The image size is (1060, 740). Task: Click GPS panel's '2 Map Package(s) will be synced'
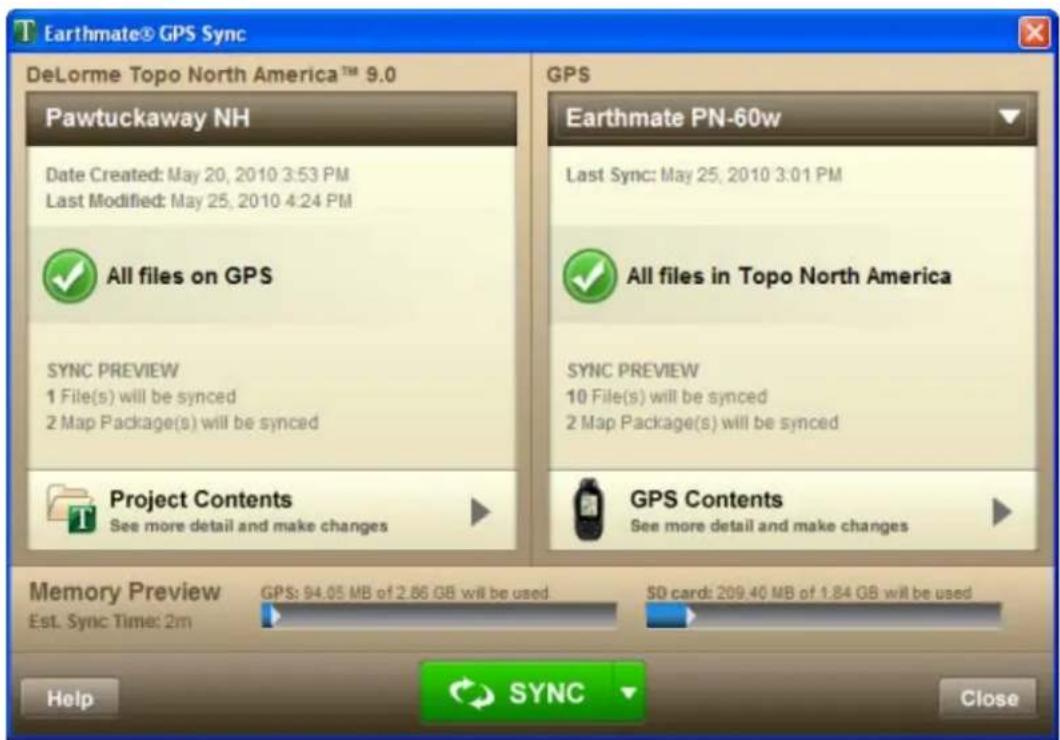pos(702,422)
